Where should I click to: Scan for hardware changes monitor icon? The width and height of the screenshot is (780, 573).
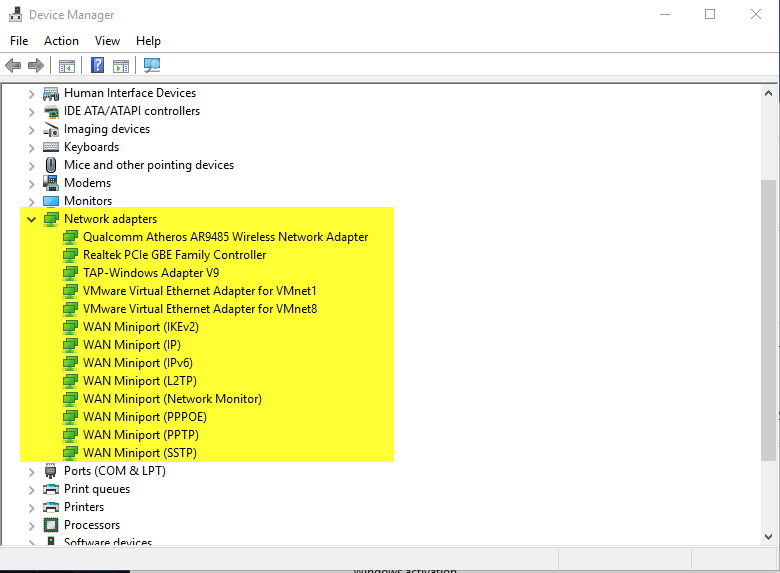(152, 65)
